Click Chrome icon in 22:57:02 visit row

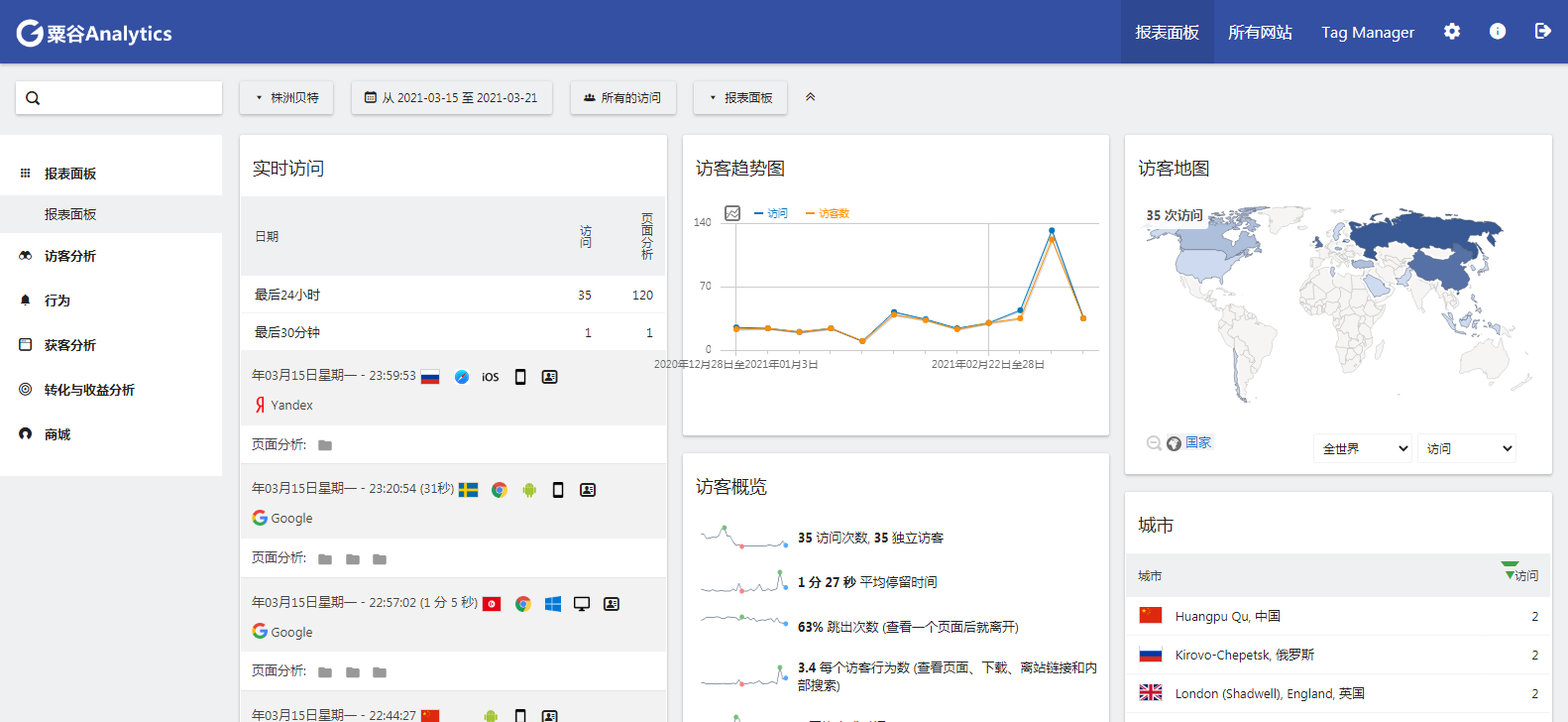(523, 604)
